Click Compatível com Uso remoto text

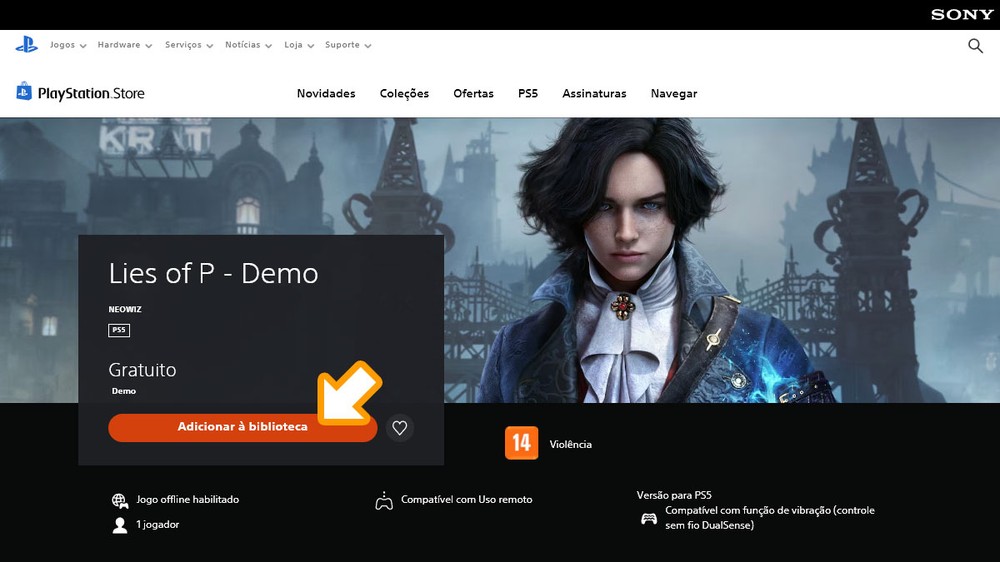tap(466, 499)
